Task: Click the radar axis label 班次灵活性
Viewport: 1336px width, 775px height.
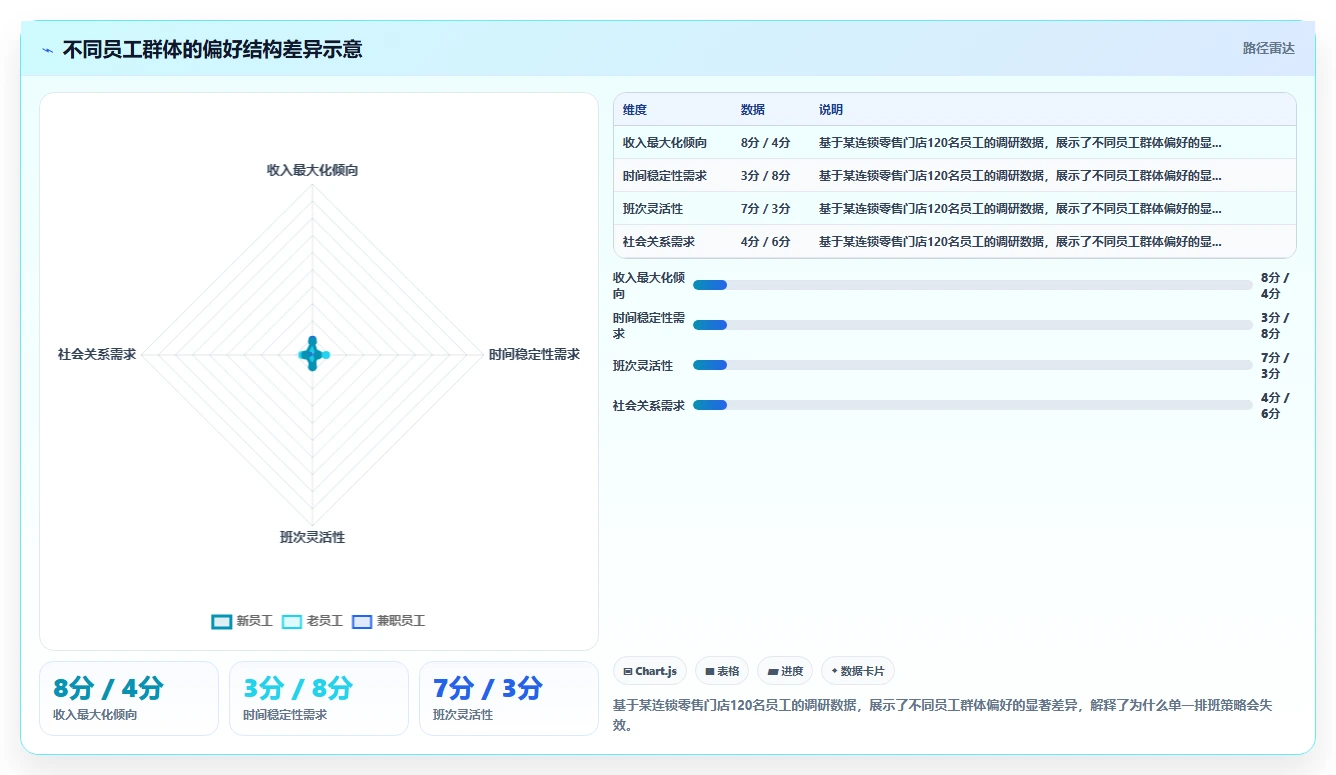Action: (x=312, y=537)
